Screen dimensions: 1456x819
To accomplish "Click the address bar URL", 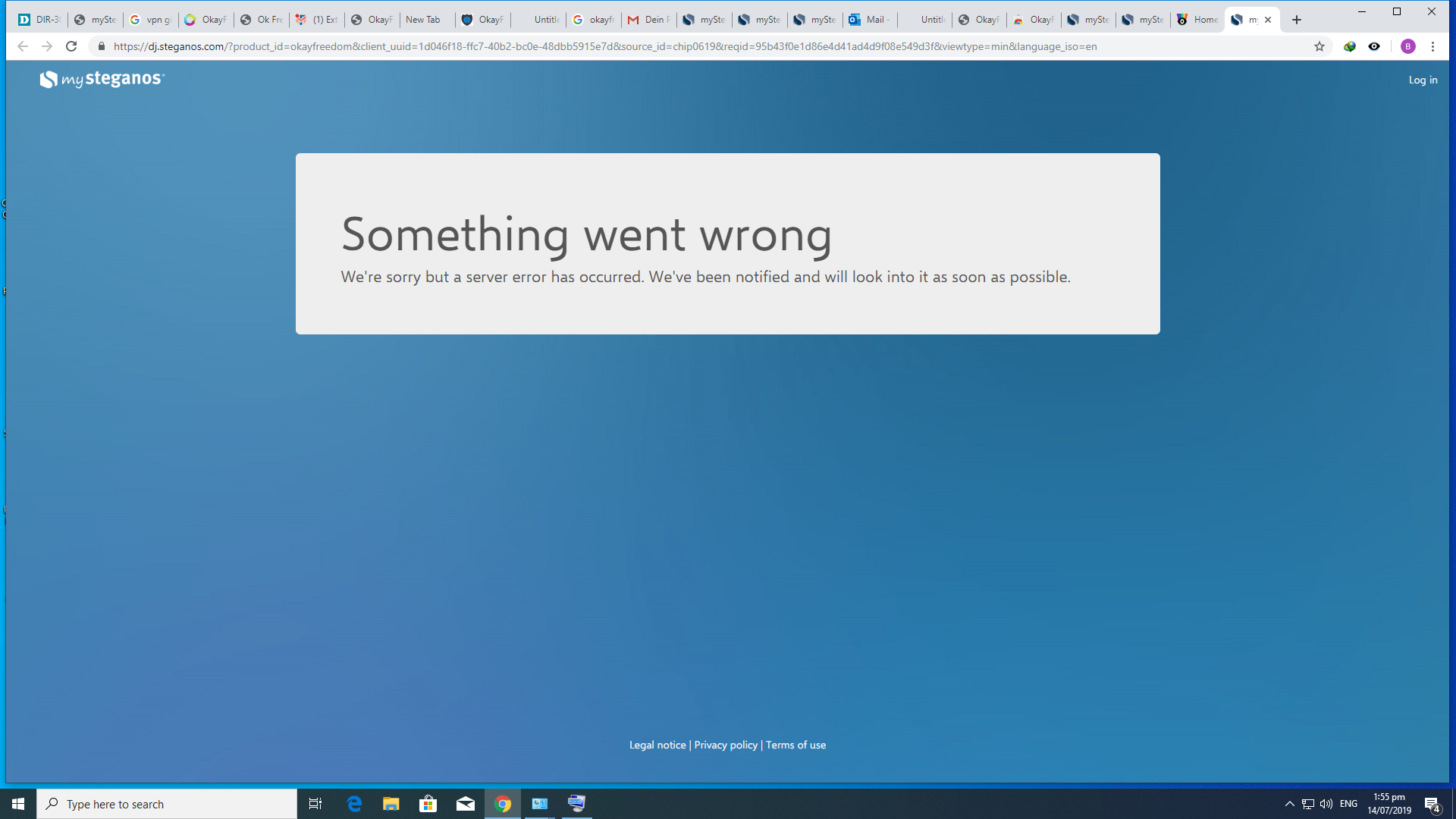I will 607,46.
